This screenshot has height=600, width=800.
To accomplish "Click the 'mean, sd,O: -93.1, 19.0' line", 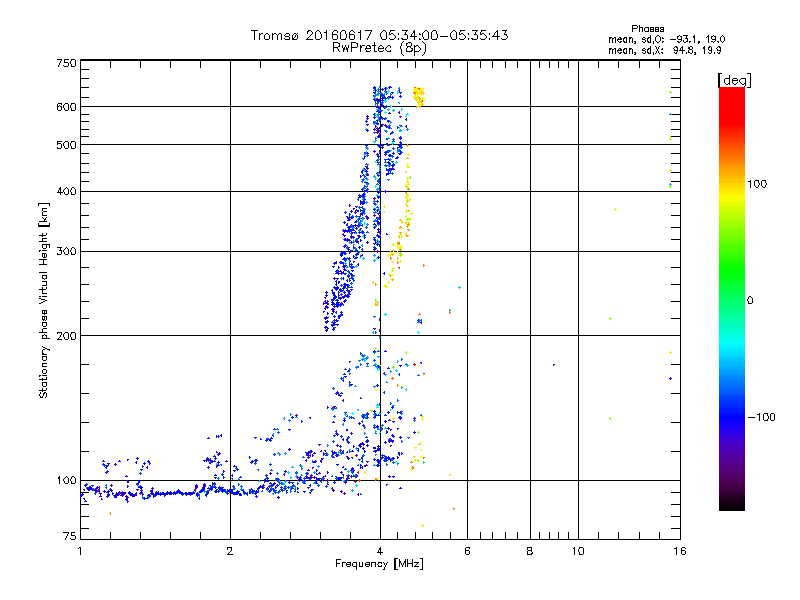I will coord(666,39).
